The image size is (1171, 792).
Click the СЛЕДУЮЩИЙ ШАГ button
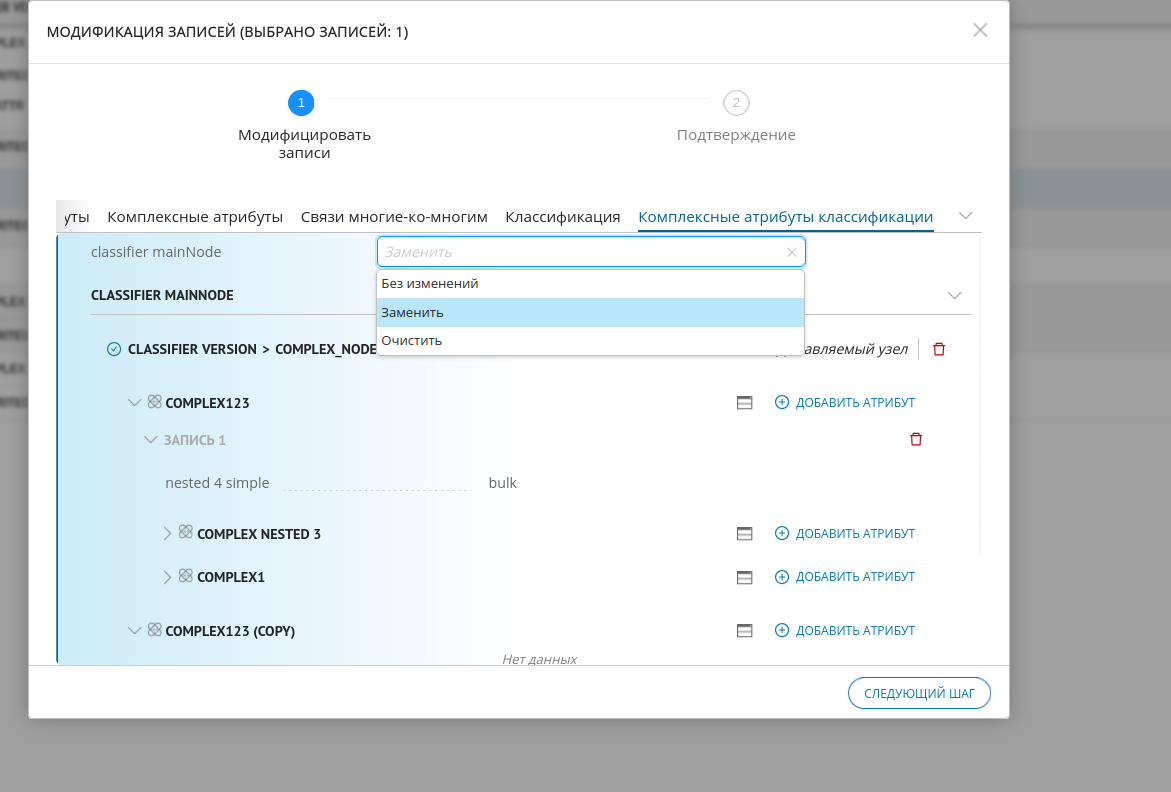click(918, 692)
